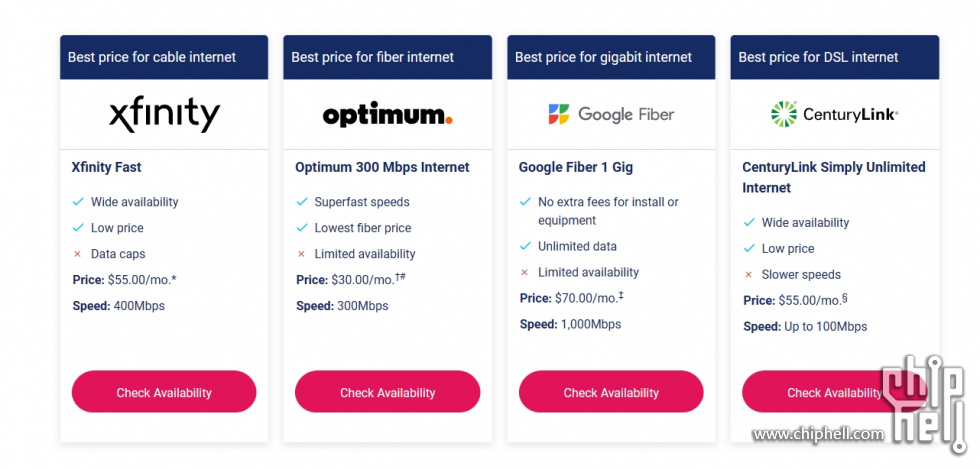Click the red X beside Slower speeds

pos(748,275)
